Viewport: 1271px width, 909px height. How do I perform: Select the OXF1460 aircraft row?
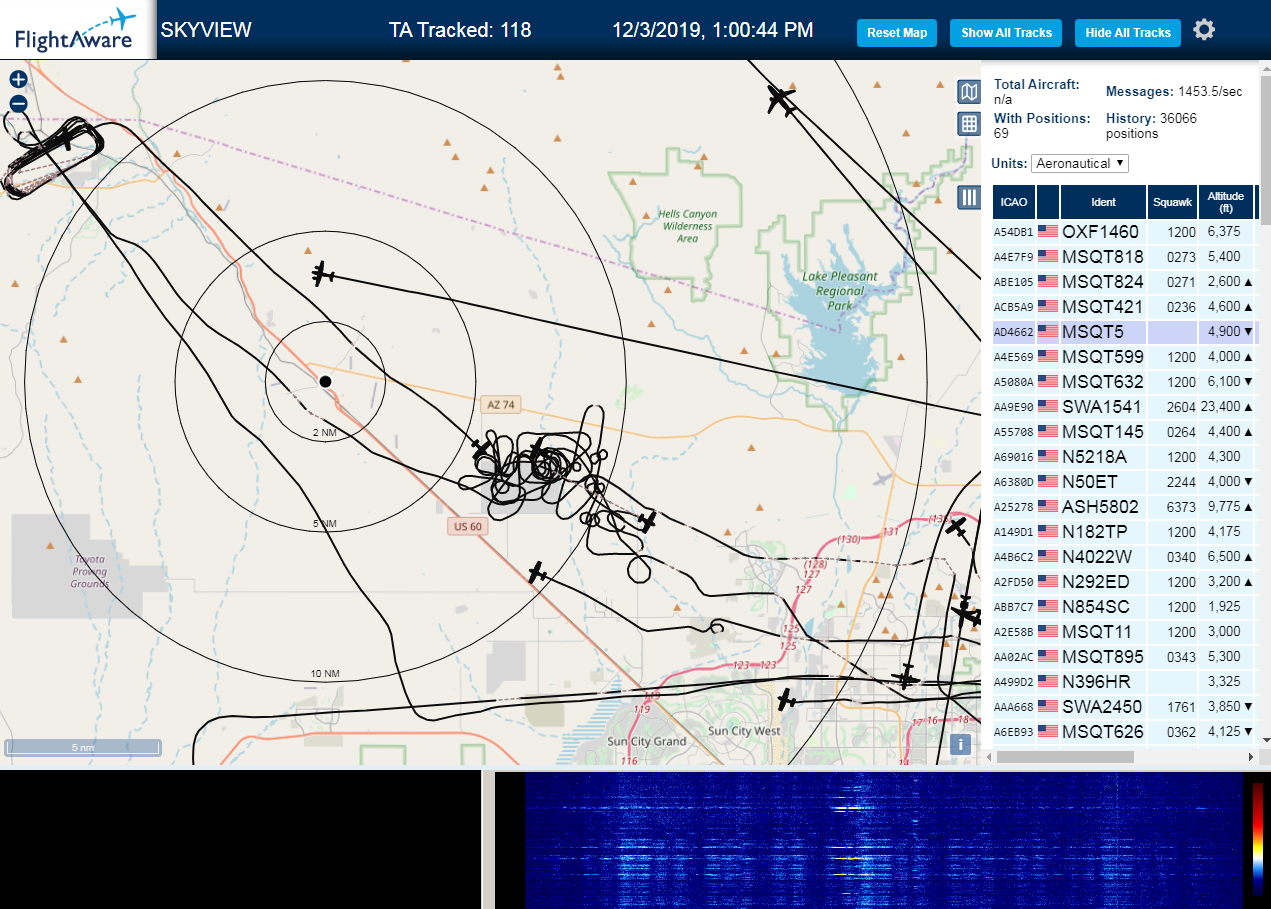[x=1124, y=232]
